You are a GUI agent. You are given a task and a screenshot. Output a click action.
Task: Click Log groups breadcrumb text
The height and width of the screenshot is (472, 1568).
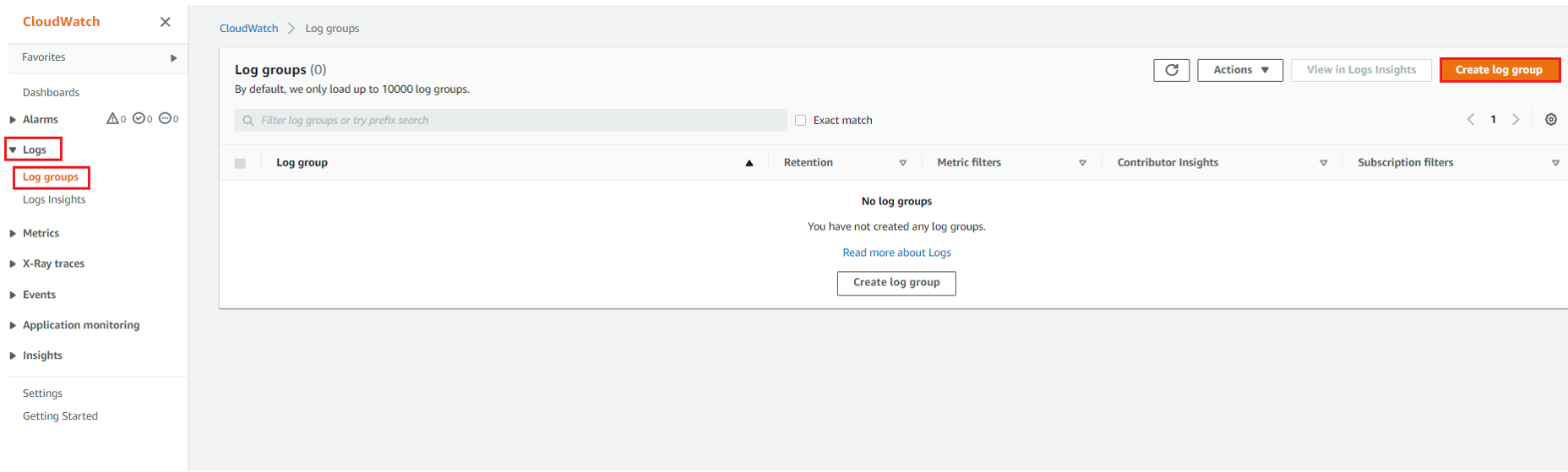pyautogui.click(x=332, y=29)
